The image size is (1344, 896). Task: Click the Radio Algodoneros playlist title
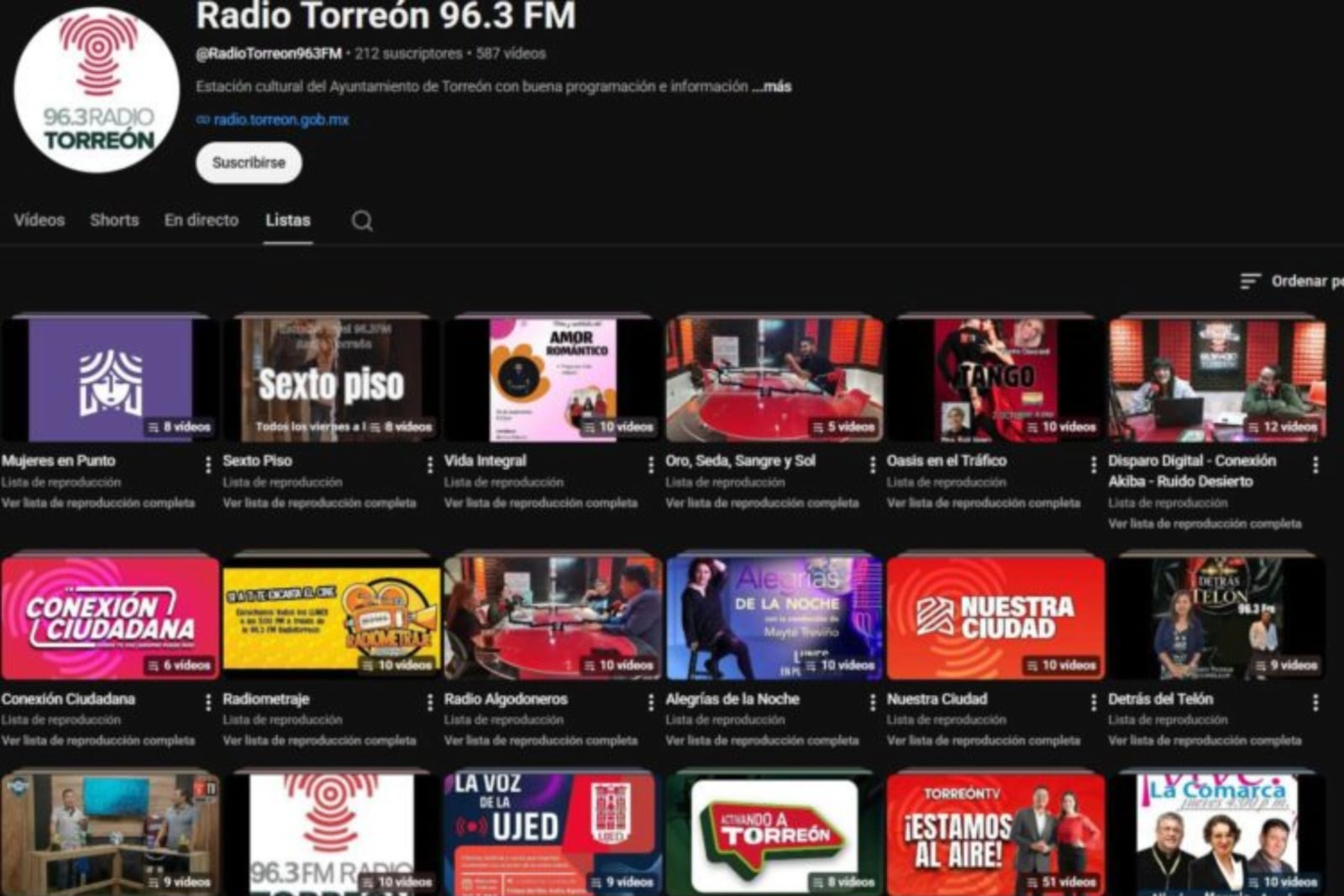pyautogui.click(x=506, y=699)
